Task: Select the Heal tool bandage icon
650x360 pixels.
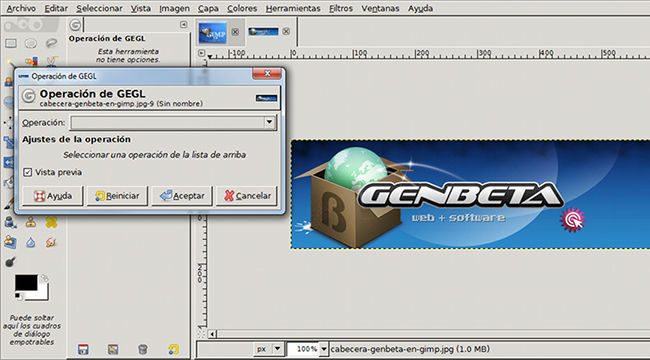Action: pyautogui.click(x=51, y=223)
